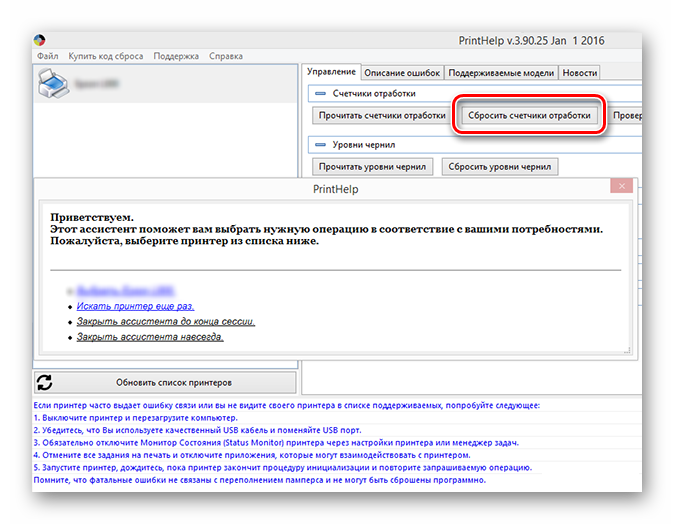Collapse the Счетчики отработки section
Screen dimensions: 674x524
click(x=320, y=93)
